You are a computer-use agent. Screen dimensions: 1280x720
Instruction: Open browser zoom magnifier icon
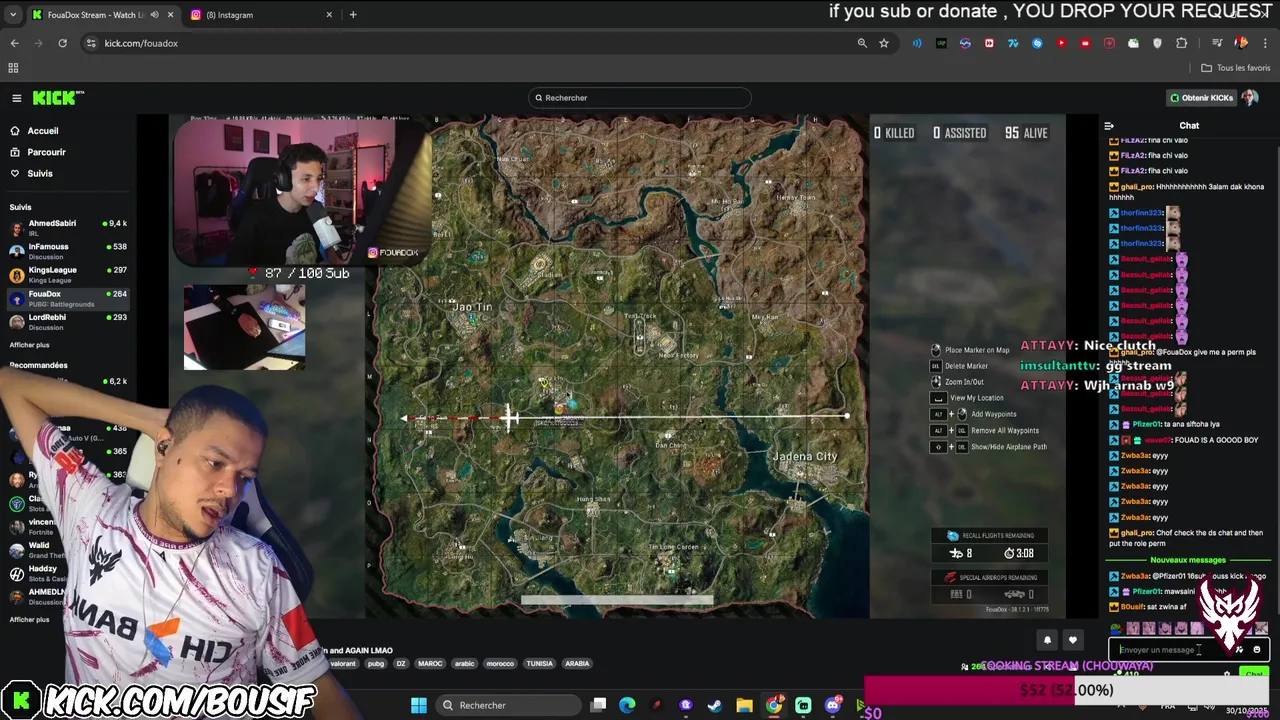[862, 43]
